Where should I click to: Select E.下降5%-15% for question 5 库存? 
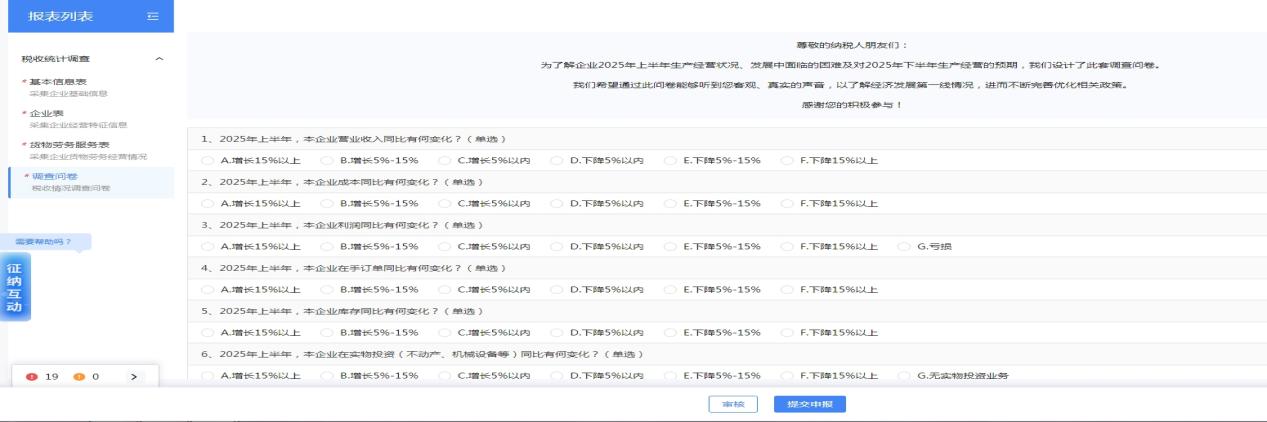tap(669, 332)
